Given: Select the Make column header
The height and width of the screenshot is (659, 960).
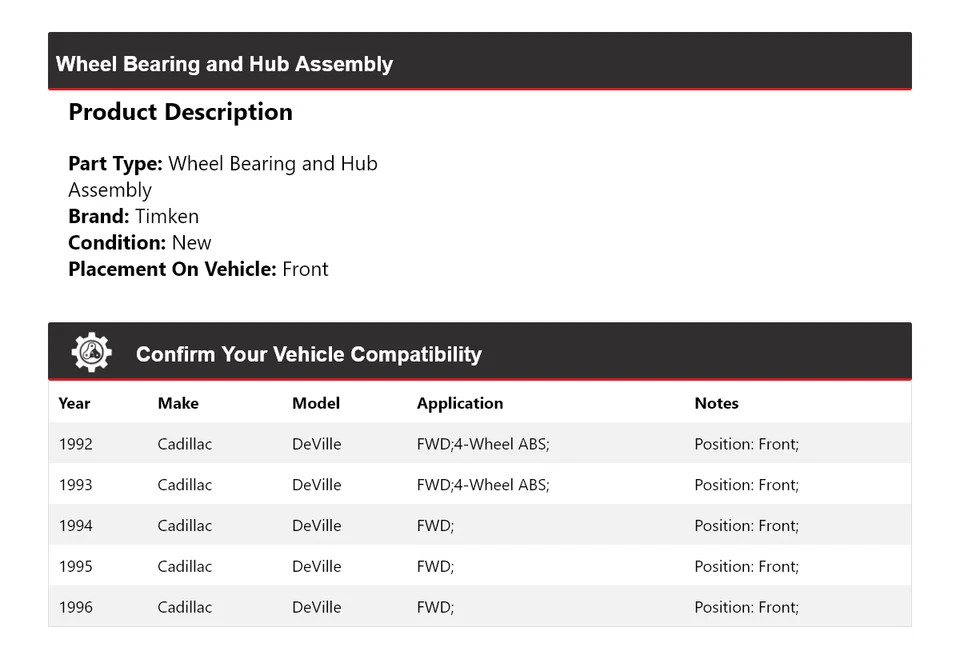Looking at the screenshot, I should coord(178,403).
